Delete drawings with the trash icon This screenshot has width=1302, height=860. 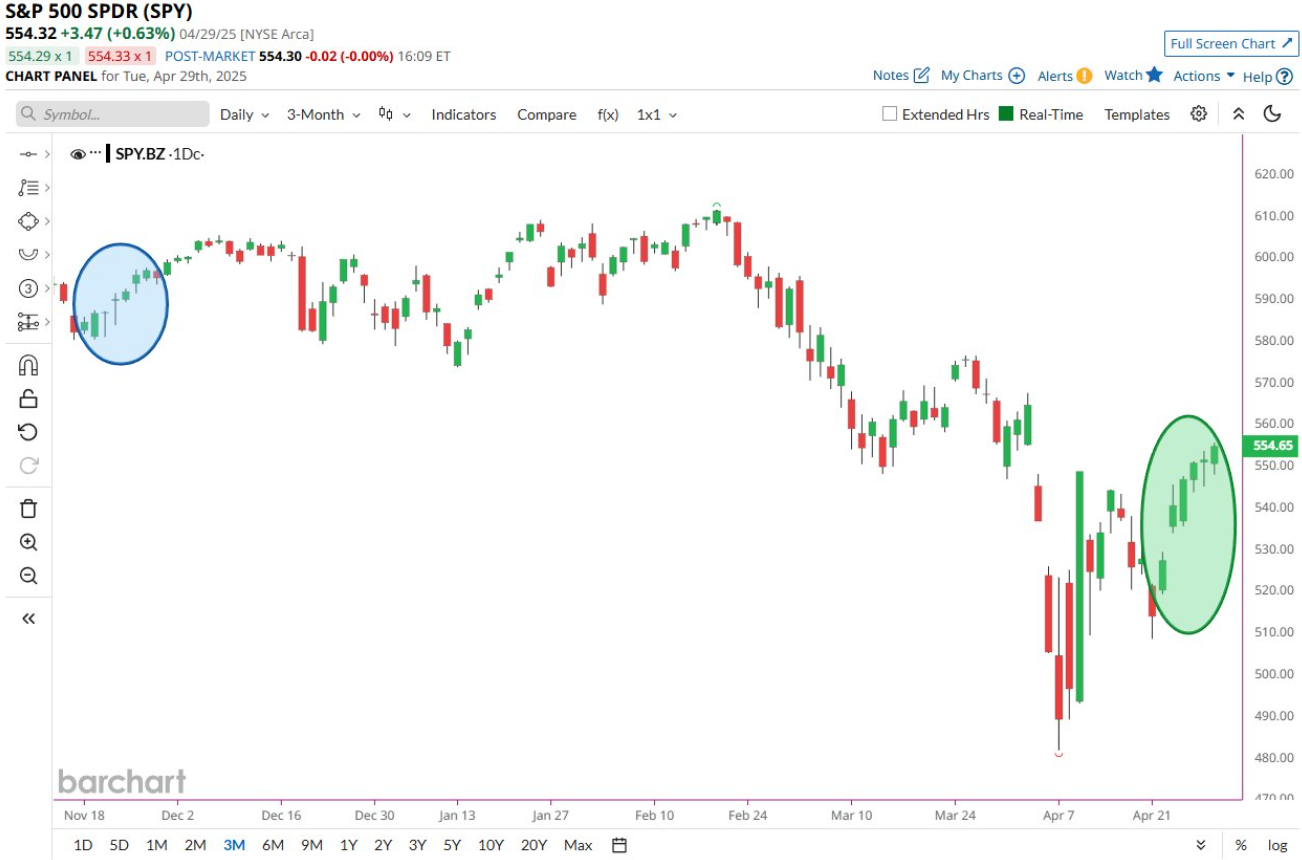pos(28,508)
